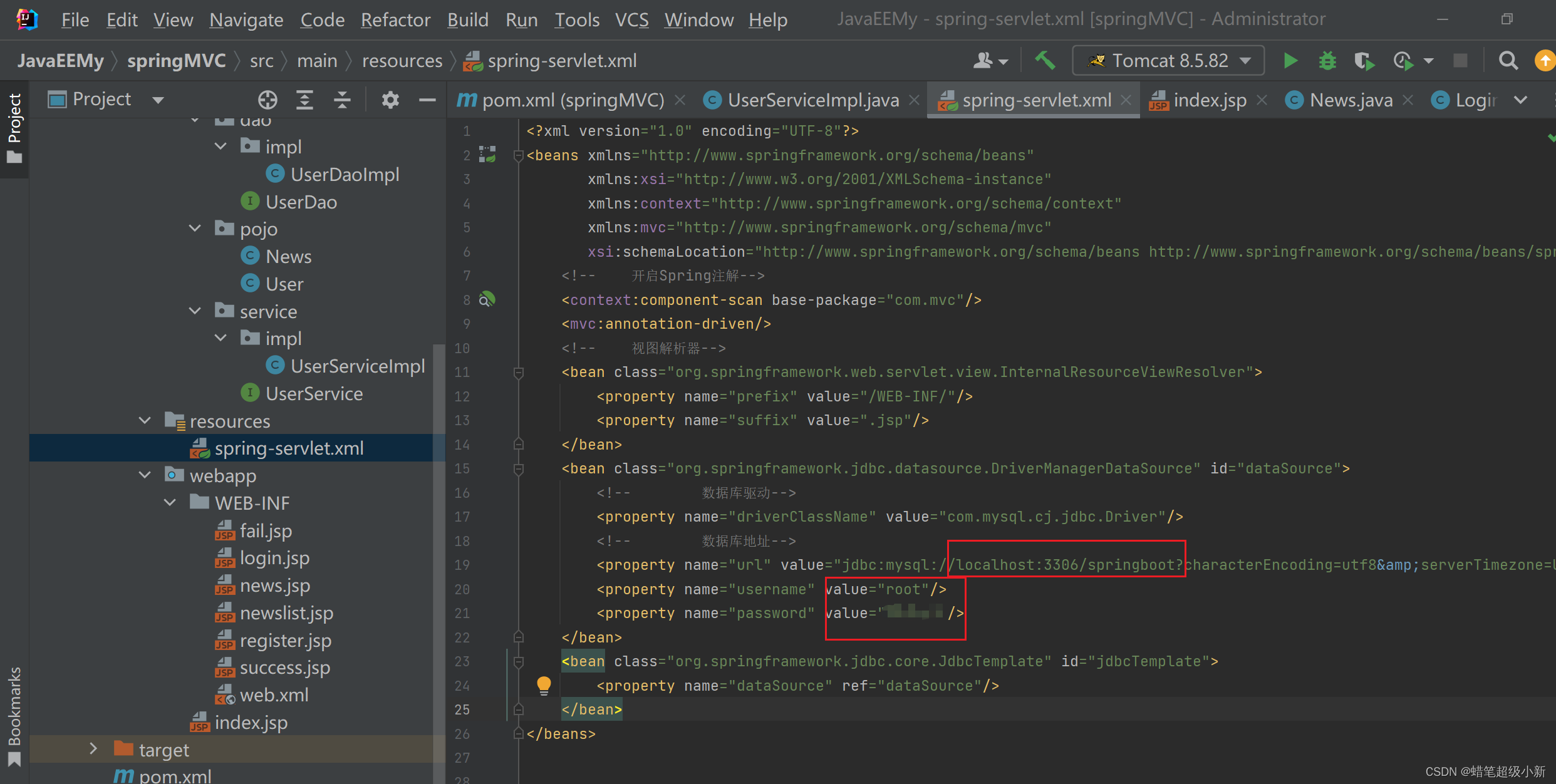
Task: Toggle fold marker on line 15 bean
Action: click(519, 469)
